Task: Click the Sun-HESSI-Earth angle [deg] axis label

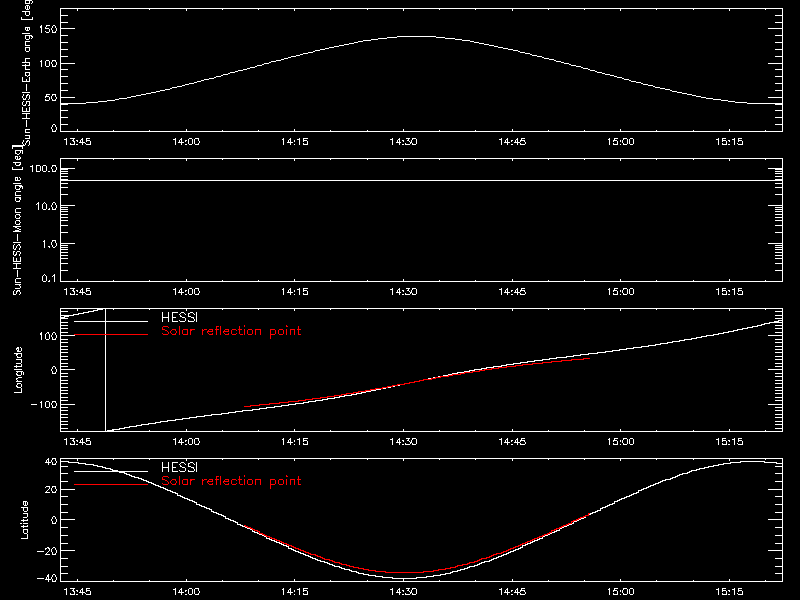Action: pyautogui.click(x=28, y=73)
